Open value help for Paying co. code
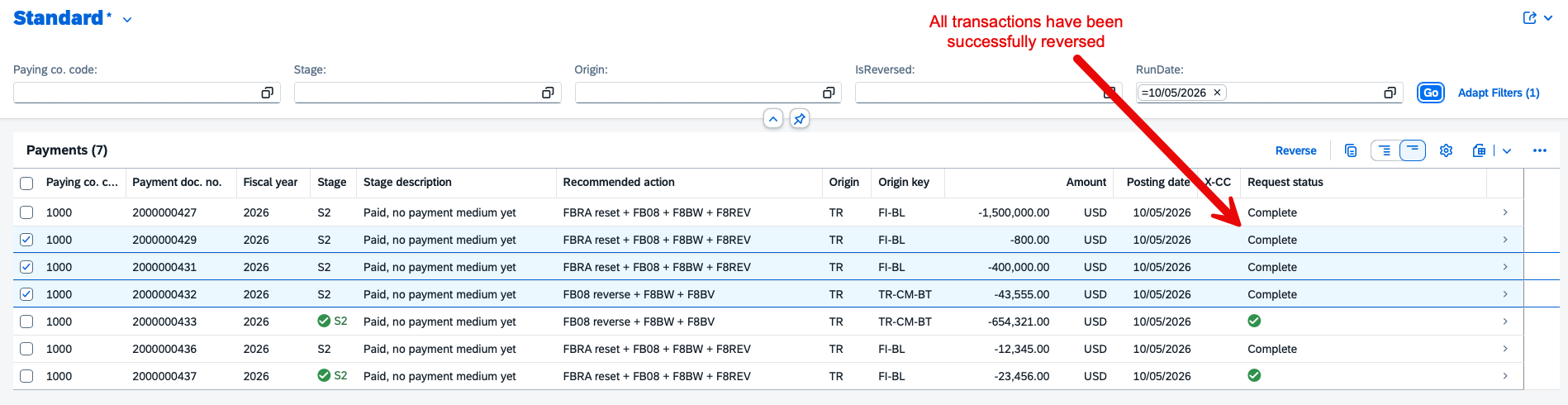1568x405 pixels. [267, 93]
